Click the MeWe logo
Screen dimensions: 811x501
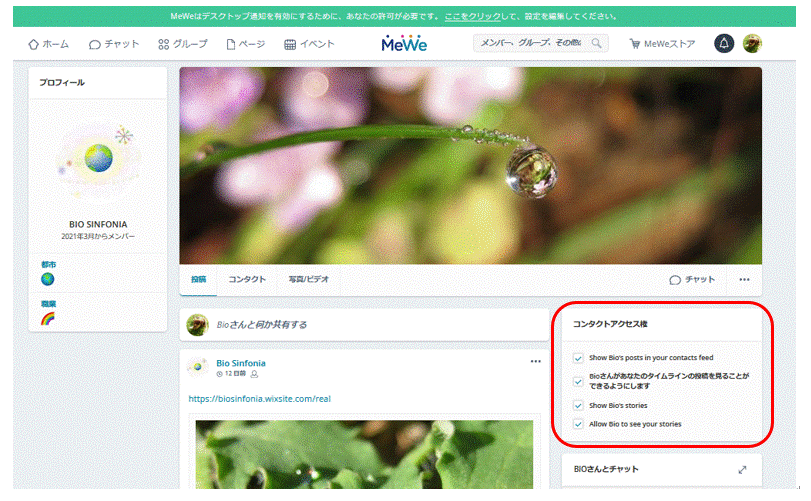404,44
